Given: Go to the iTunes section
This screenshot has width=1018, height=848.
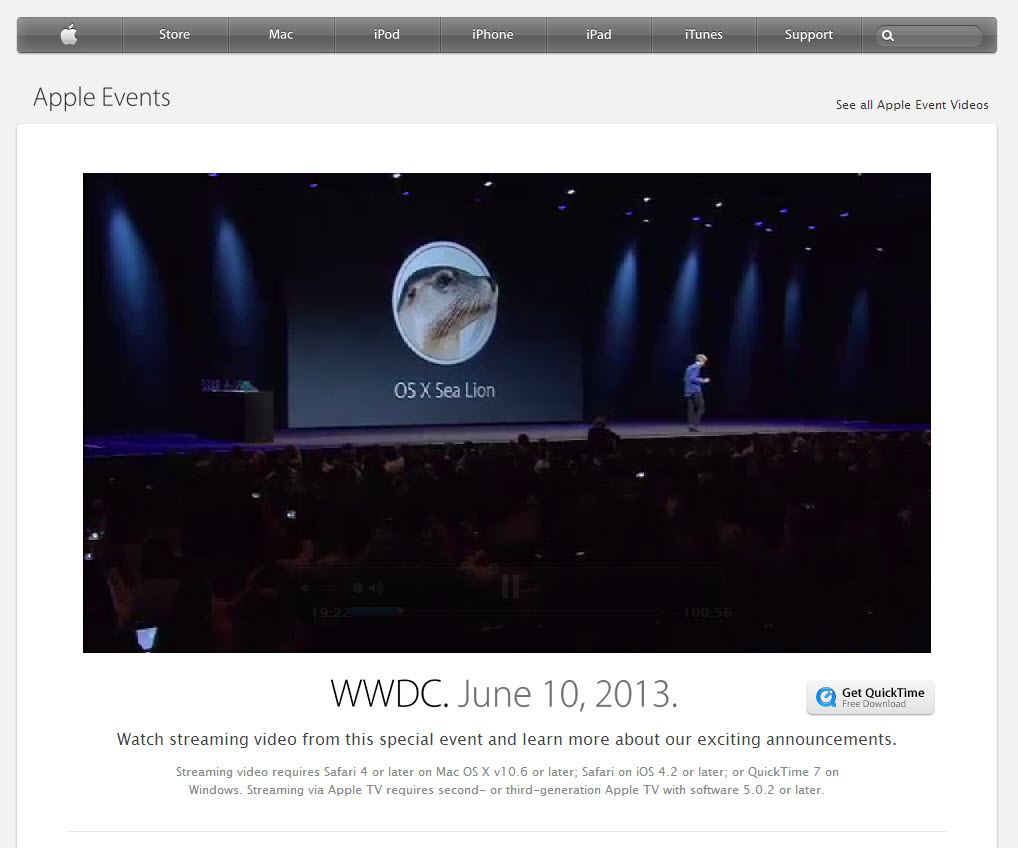Looking at the screenshot, I should pyautogui.click(x=704, y=34).
